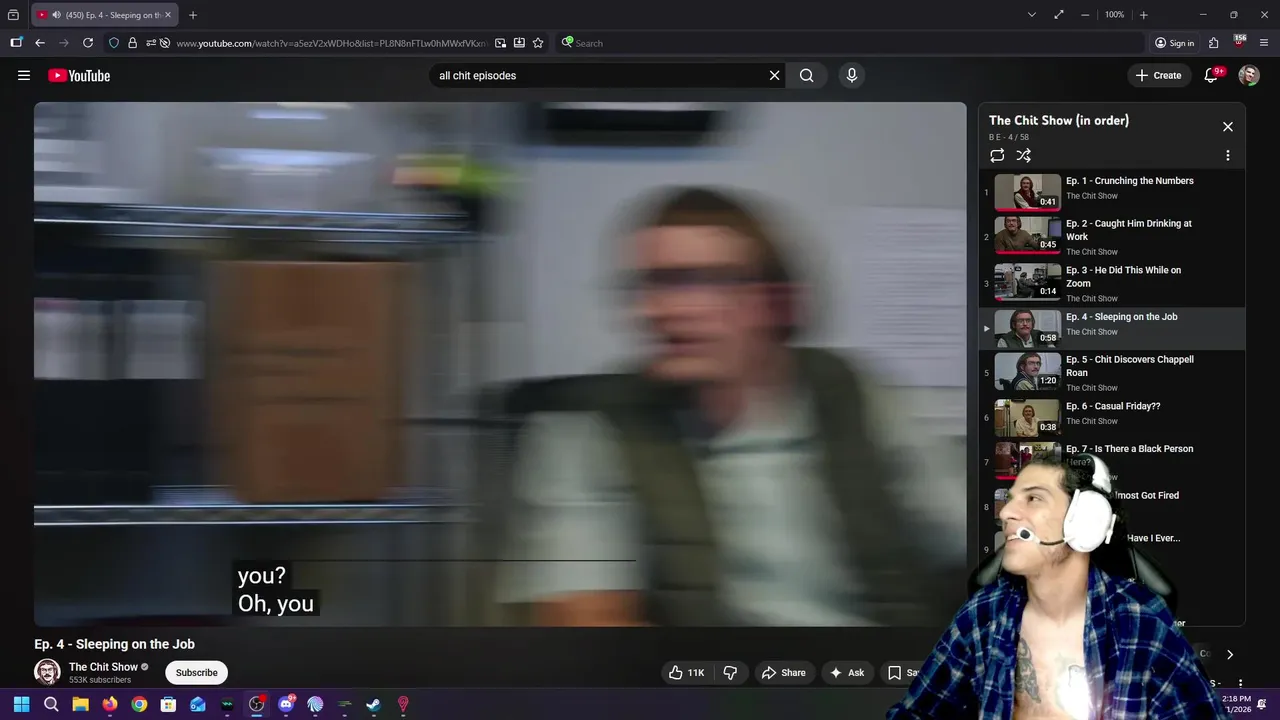The width and height of the screenshot is (1280, 720).
Task: Open Chrome from the taskbar
Action: (139, 704)
